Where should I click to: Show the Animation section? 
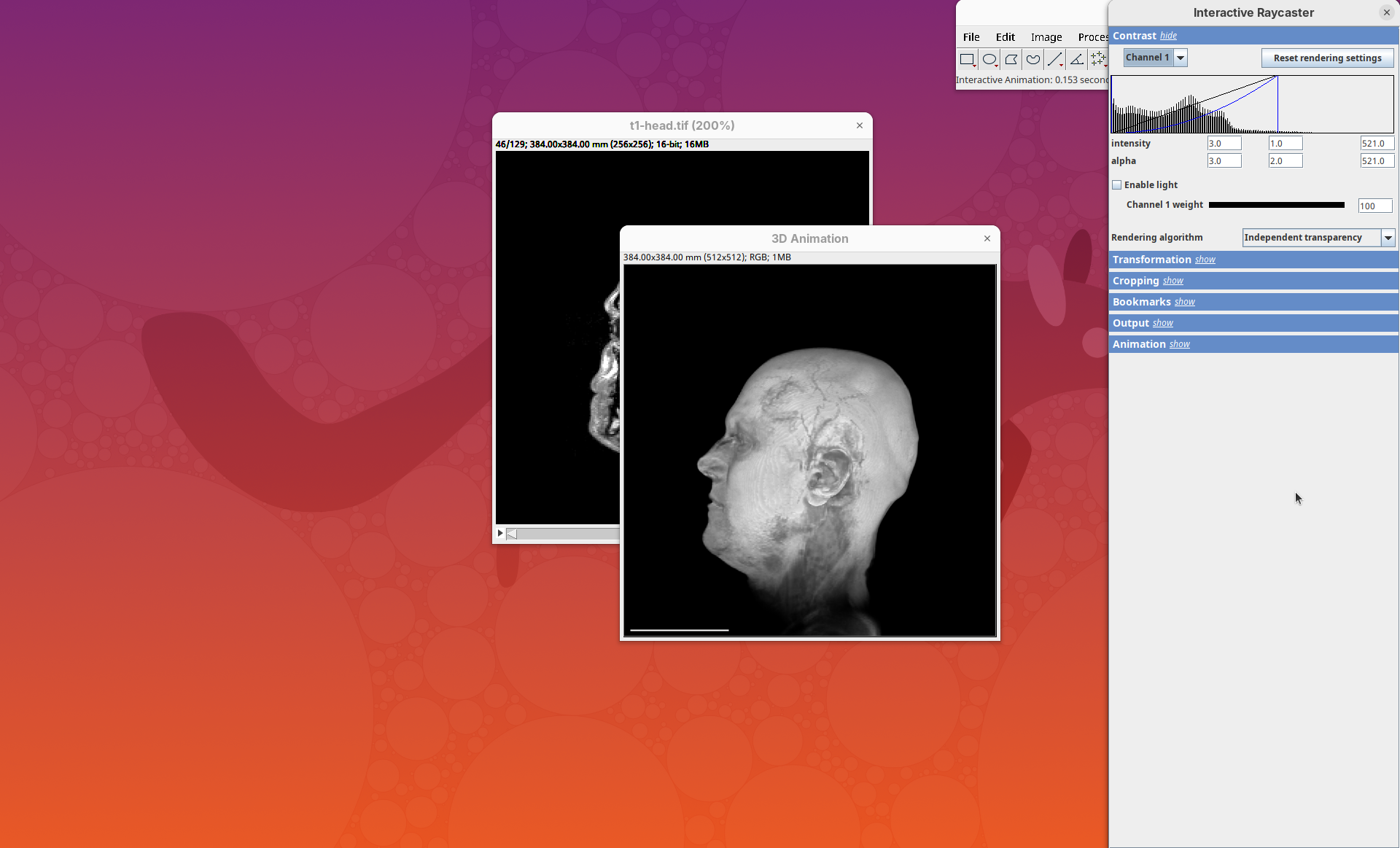click(1179, 345)
